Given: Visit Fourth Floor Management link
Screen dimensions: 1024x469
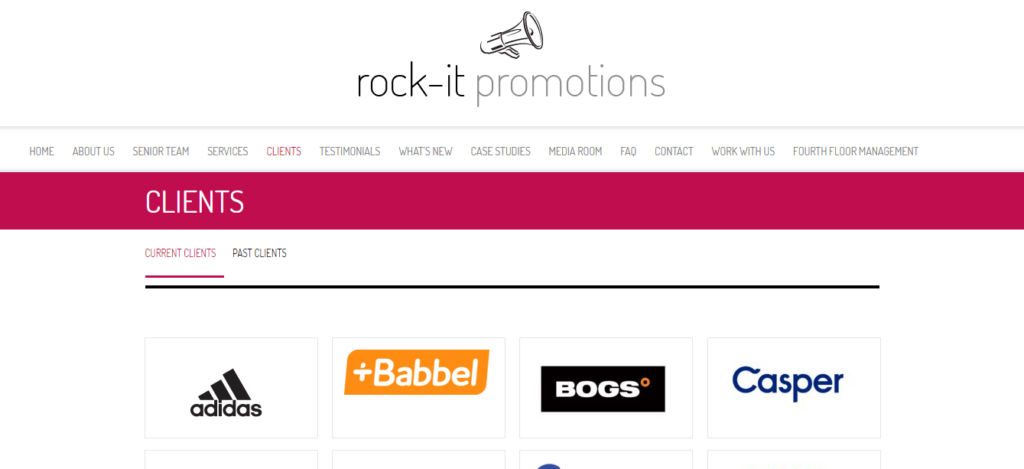Looking at the screenshot, I should pyautogui.click(x=856, y=152).
